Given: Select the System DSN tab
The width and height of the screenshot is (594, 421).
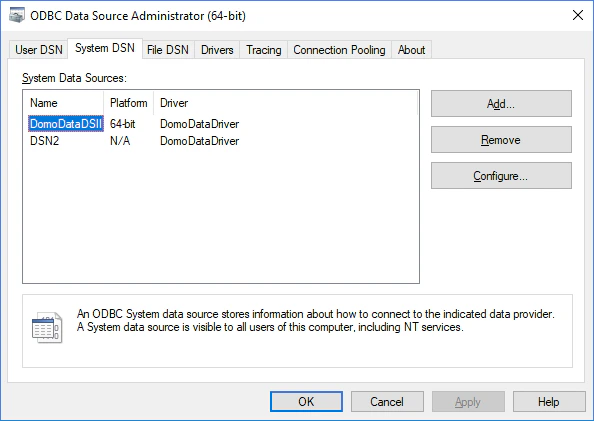Looking at the screenshot, I should 105,48.
